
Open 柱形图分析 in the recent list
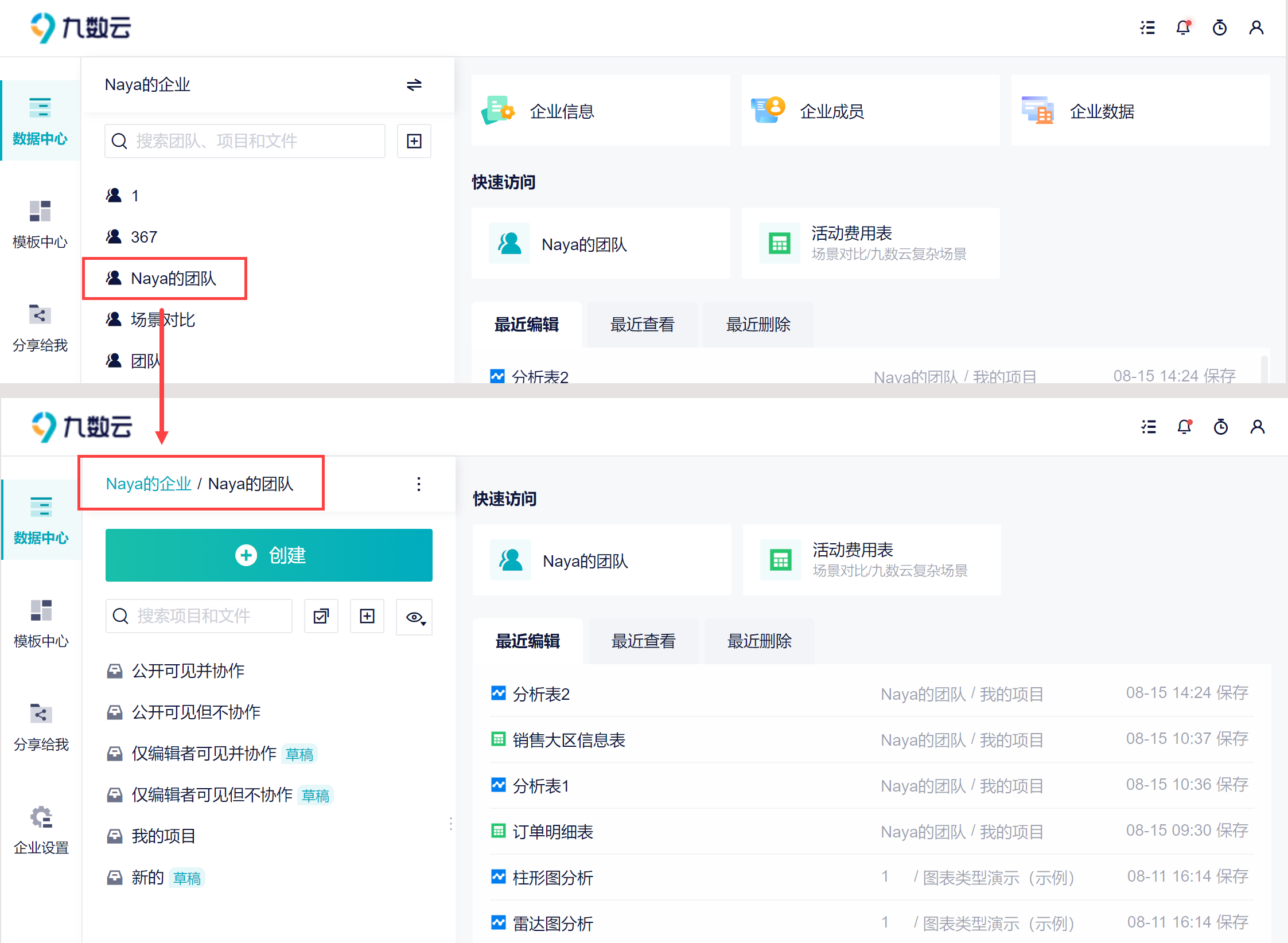click(x=872, y=878)
